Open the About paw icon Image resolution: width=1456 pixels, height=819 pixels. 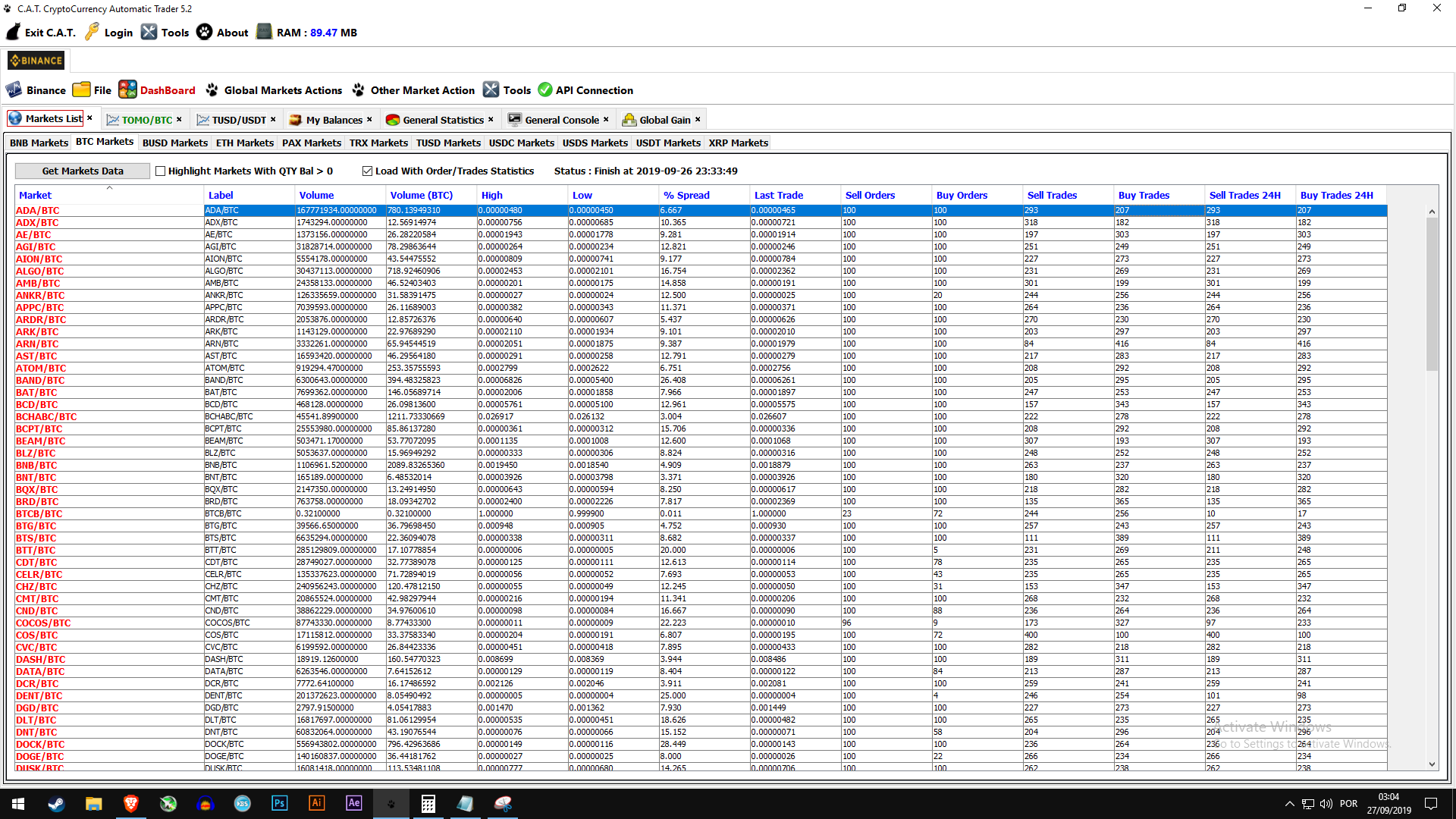tap(205, 32)
